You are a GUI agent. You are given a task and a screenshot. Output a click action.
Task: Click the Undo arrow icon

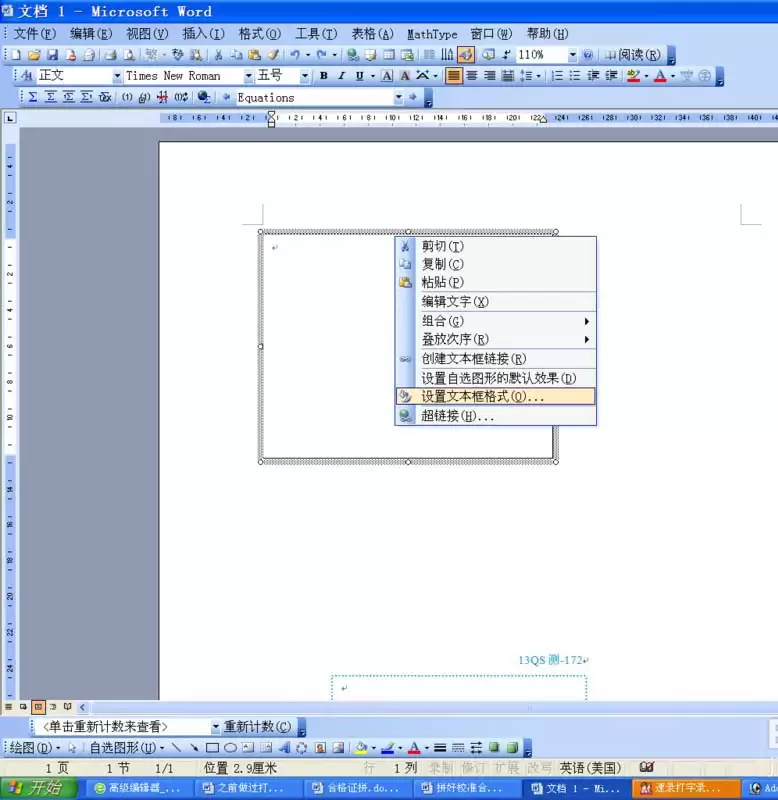pos(295,55)
